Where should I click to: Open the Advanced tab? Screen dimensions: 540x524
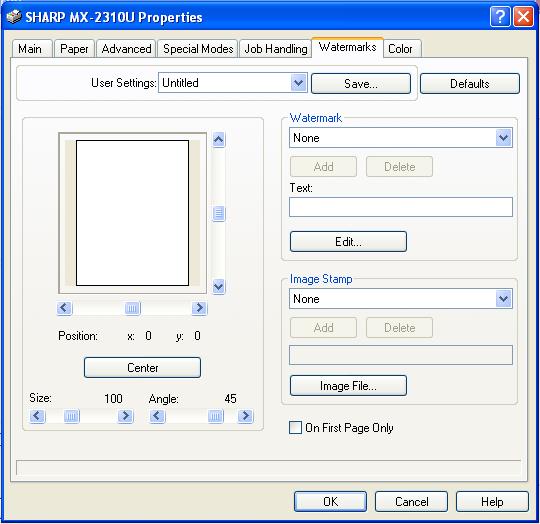tap(126, 49)
